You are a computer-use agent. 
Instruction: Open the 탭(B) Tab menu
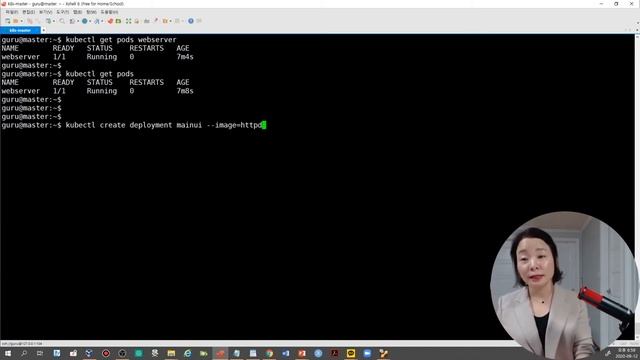tap(78, 12)
